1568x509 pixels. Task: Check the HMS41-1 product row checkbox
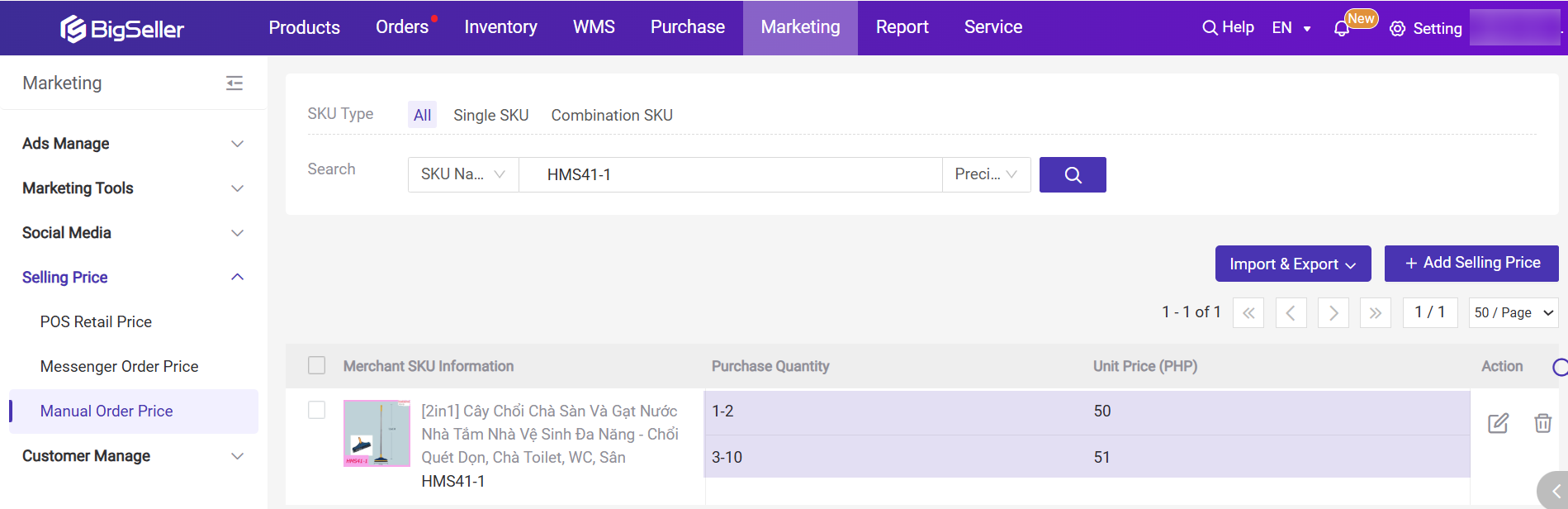316,410
